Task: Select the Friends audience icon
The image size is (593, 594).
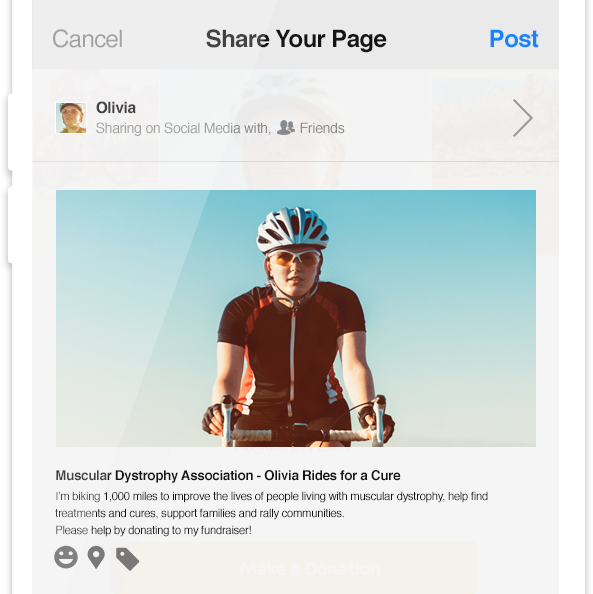Action: (286, 128)
